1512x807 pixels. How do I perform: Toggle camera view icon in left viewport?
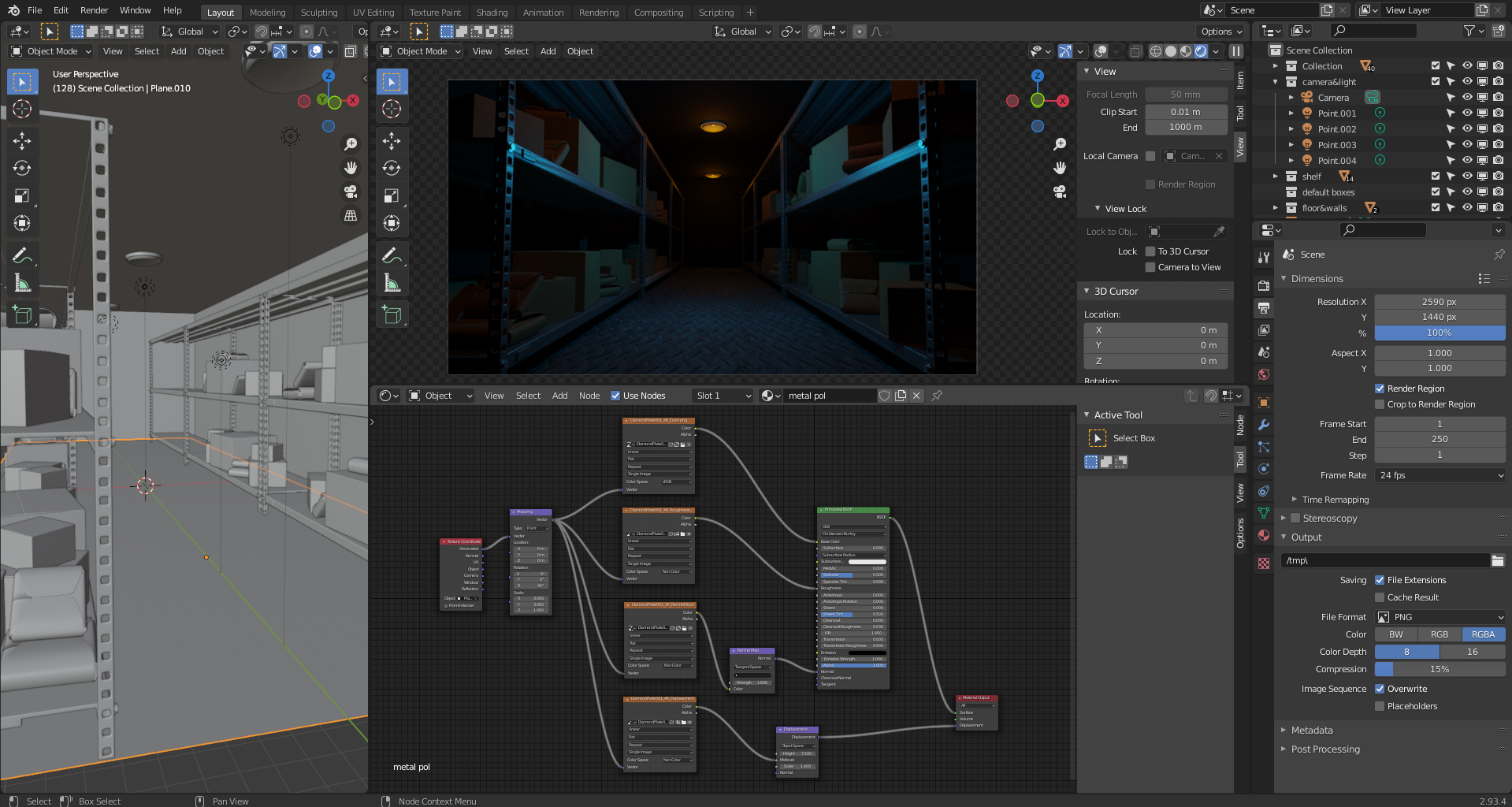click(351, 192)
